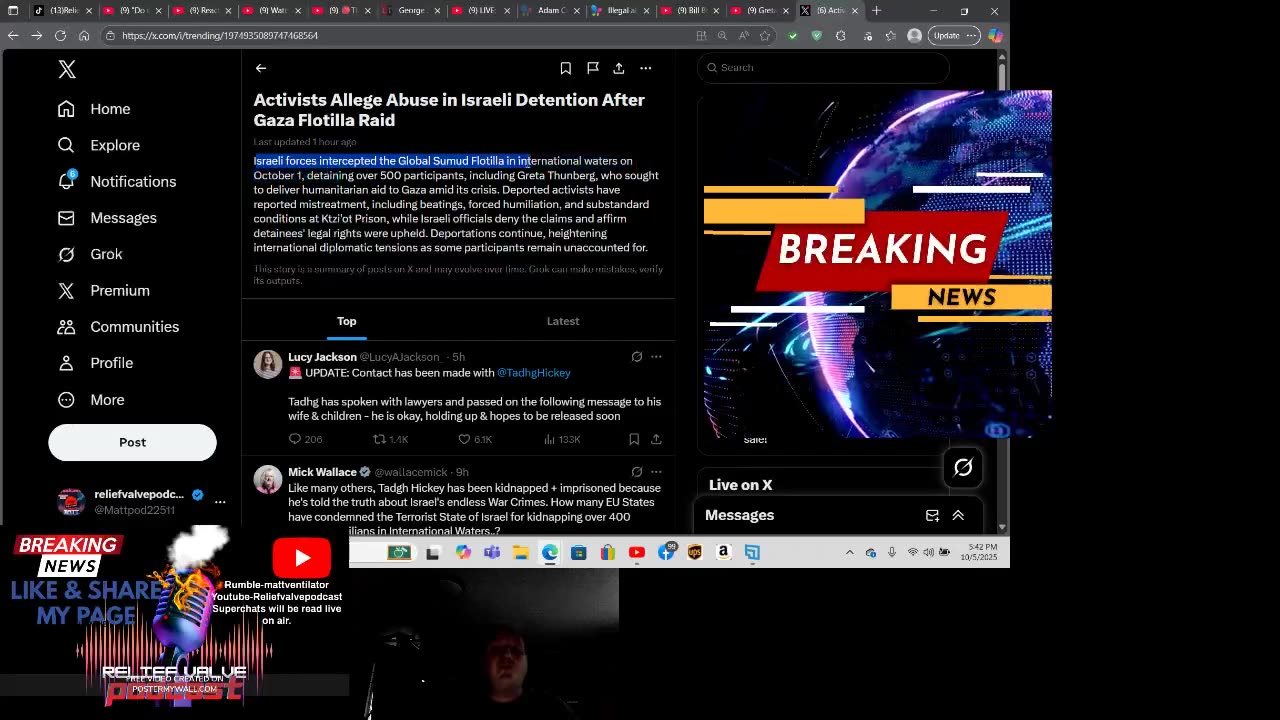Open Notifications in the sidebar

[x=116, y=182]
